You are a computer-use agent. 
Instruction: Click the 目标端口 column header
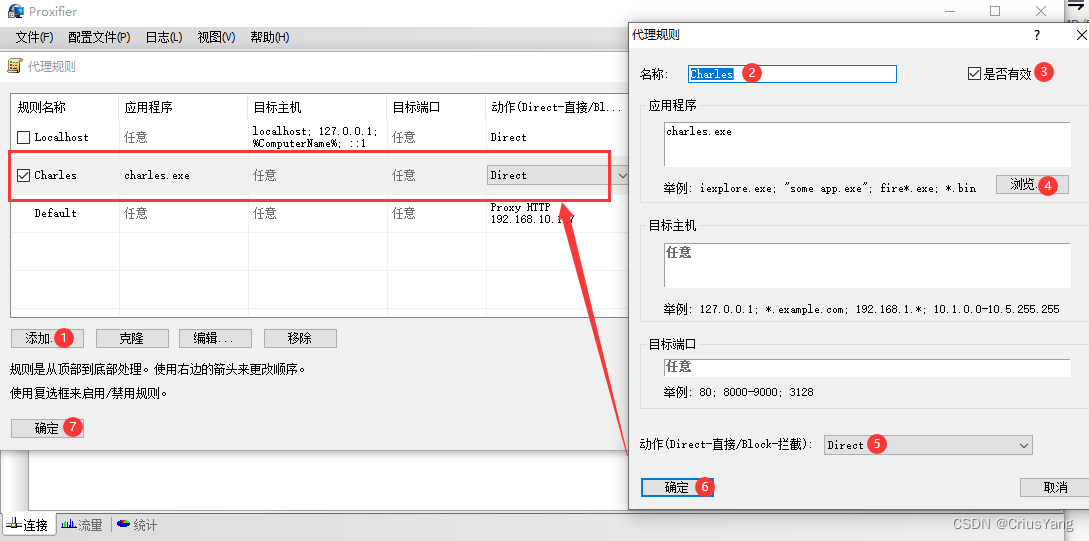coord(435,108)
